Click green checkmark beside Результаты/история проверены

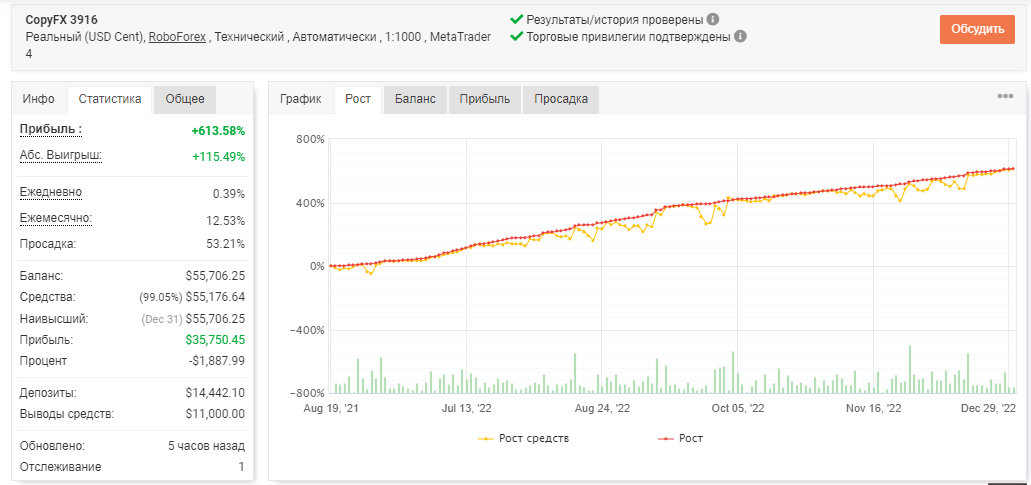click(517, 19)
